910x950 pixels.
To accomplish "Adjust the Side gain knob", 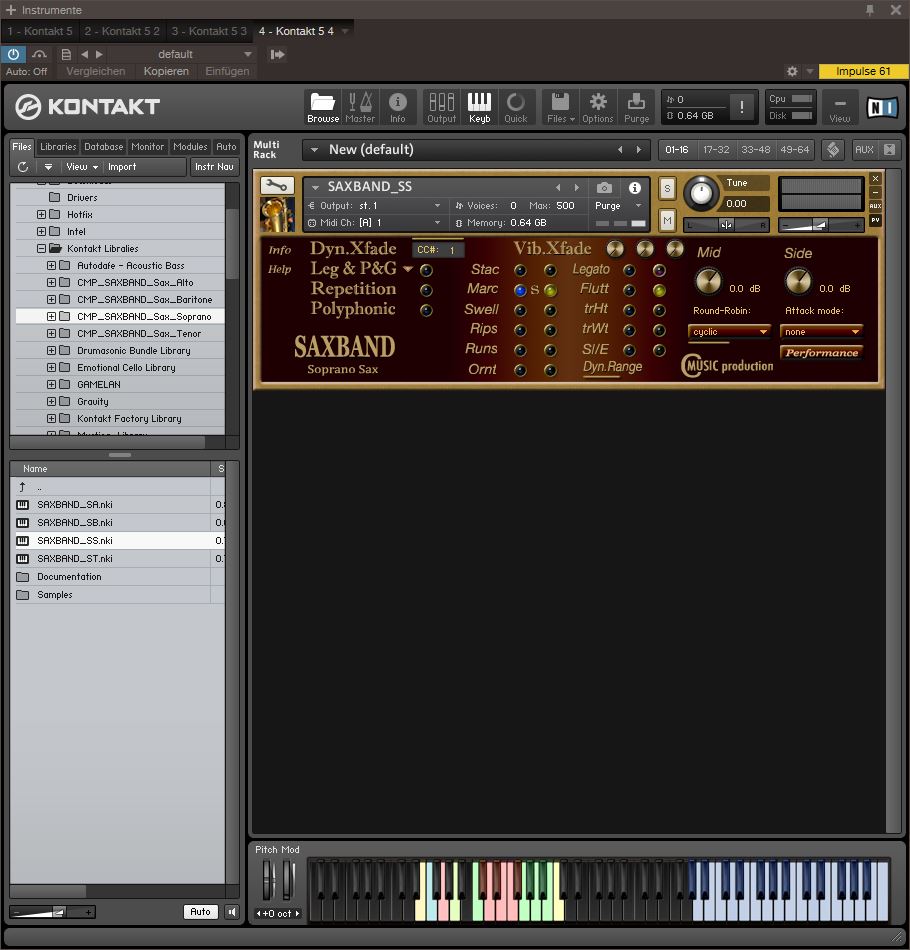I will pos(798,281).
